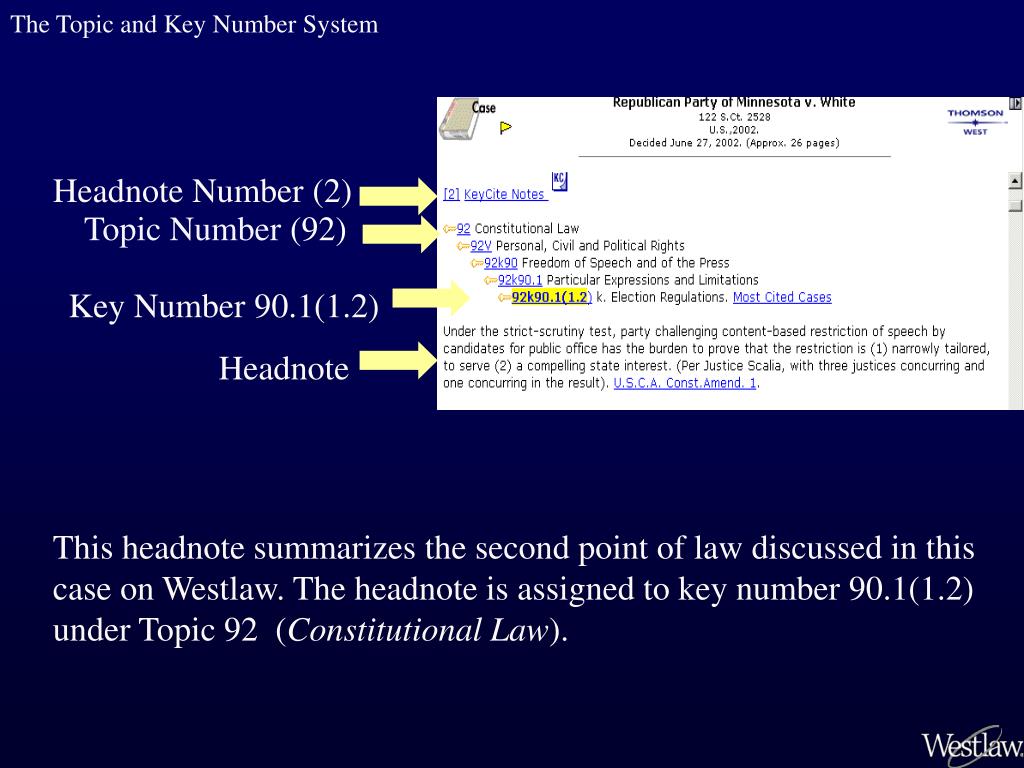The height and width of the screenshot is (768, 1024).
Task: Click the small icon at the case window's corner
Action: click(x=1016, y=103)
